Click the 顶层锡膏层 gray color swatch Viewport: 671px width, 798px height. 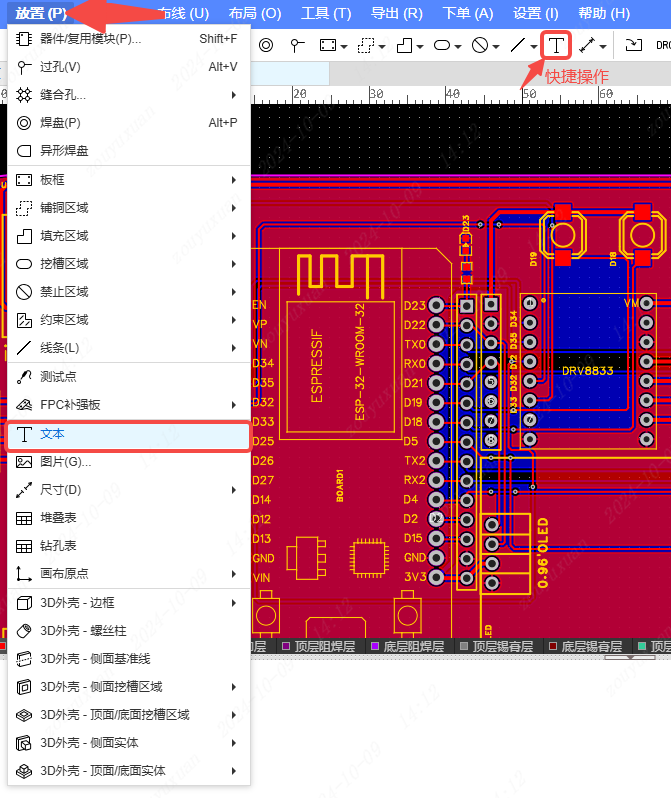tap(464, 646)
